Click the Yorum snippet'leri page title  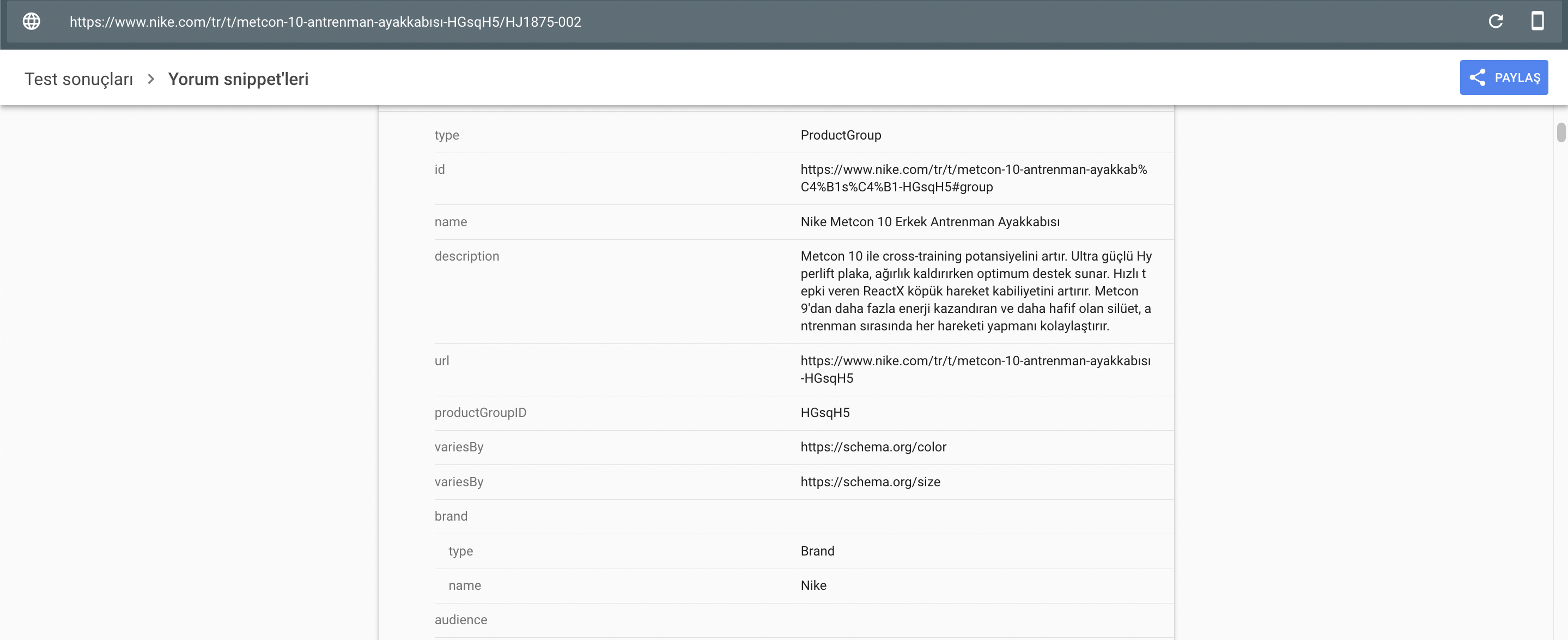click(238, 79)
